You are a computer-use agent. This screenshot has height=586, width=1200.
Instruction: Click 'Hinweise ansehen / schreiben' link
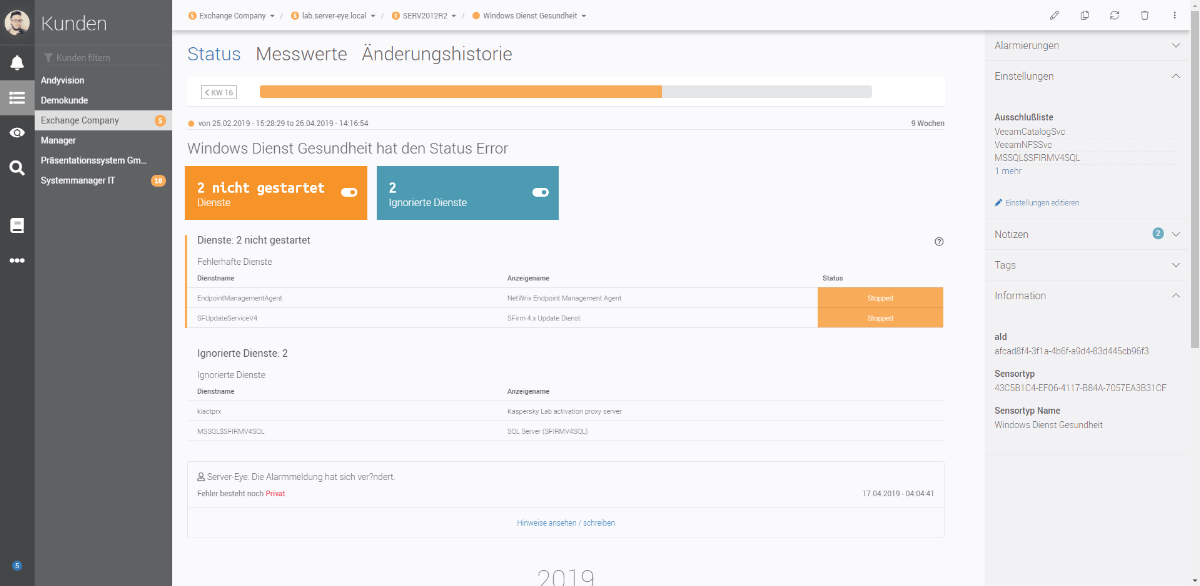click(x=566, y=523)
